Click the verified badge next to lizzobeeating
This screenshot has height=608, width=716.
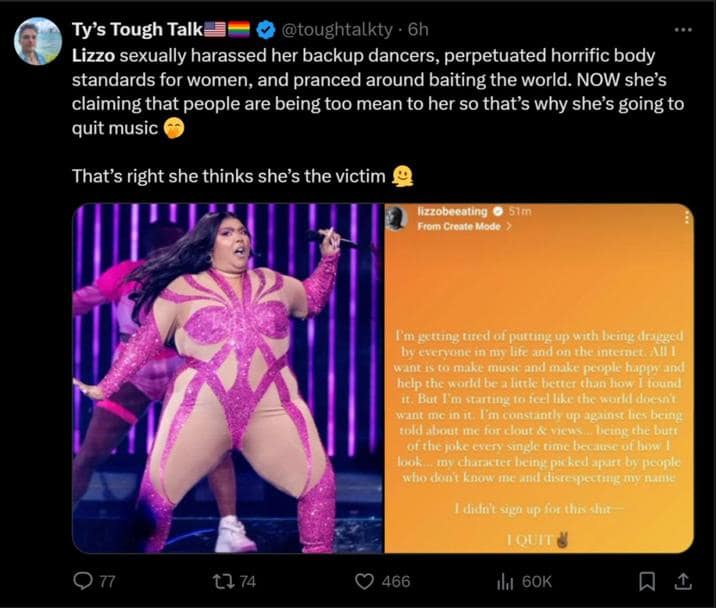(494, 212)
